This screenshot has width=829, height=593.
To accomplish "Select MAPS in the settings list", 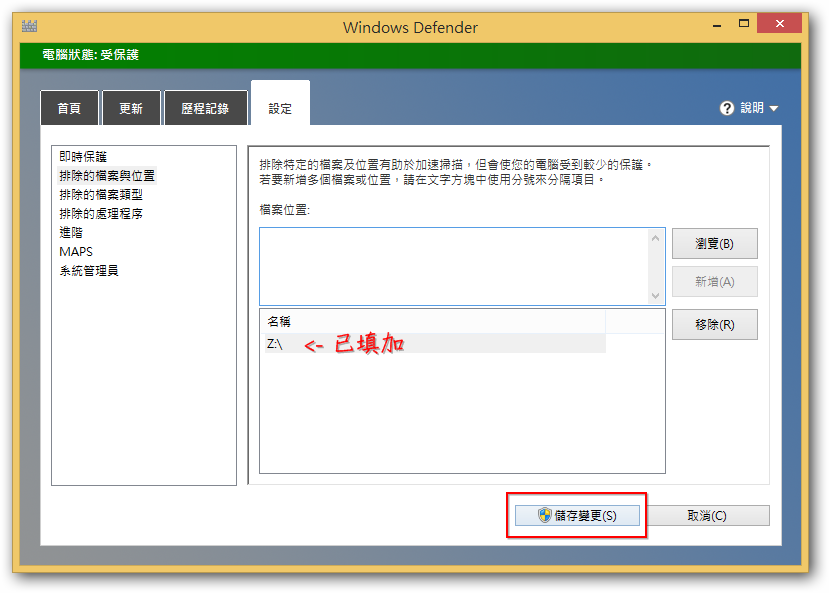I will pos(76,252).
